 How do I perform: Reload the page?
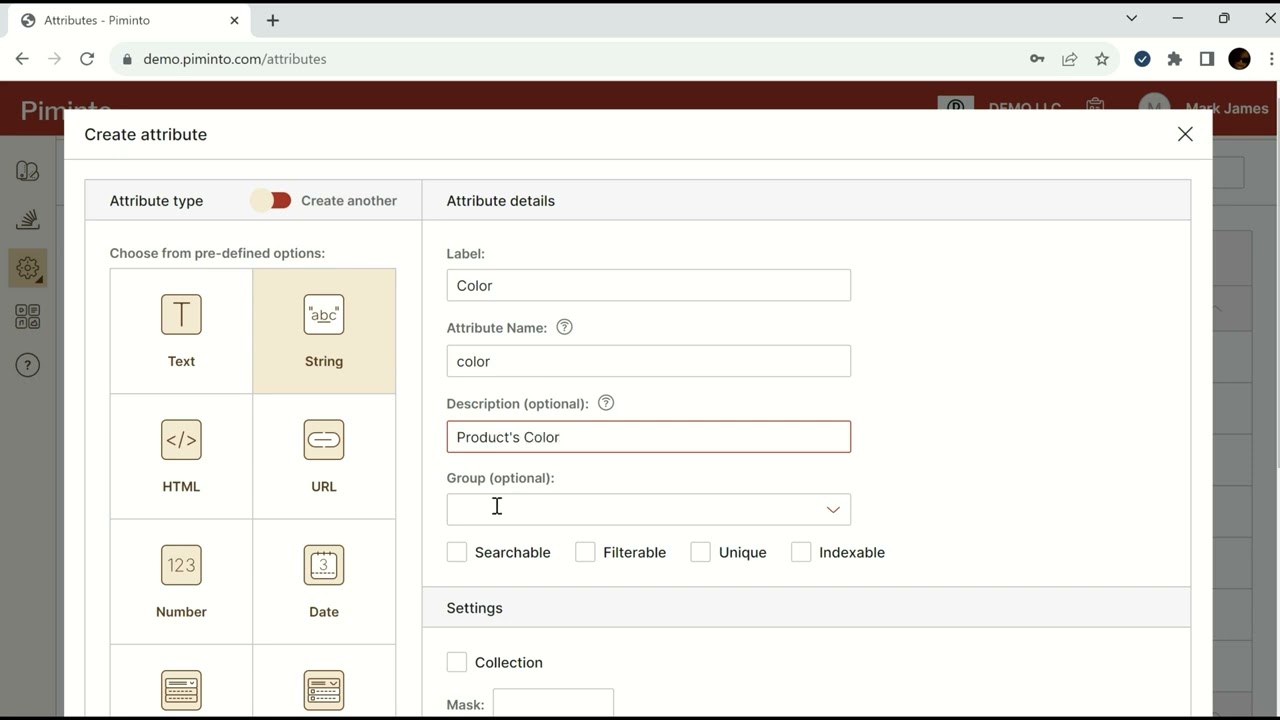pyautogui.click(x=87, y=59)
